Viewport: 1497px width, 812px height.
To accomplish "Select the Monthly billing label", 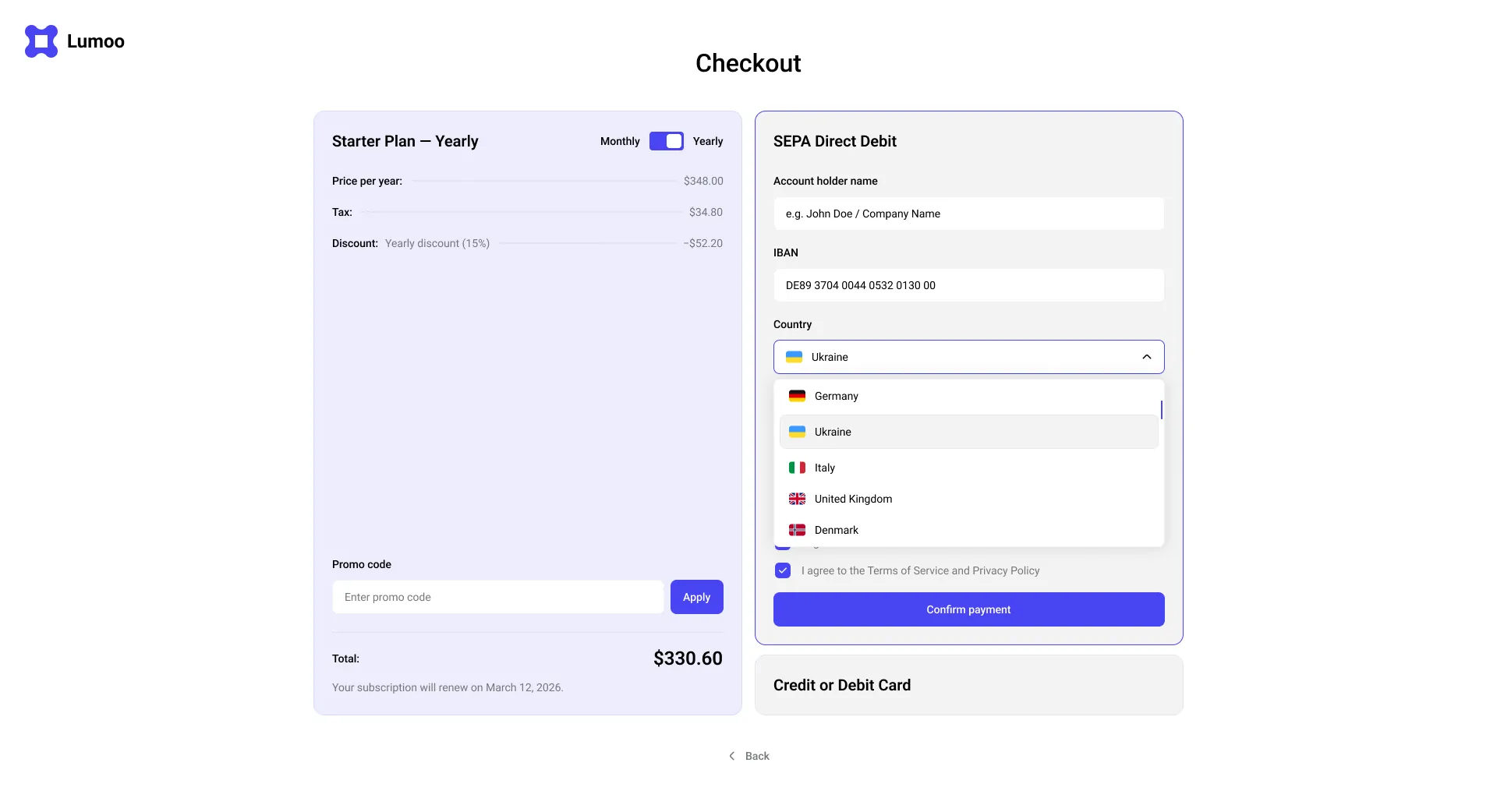I will click(x=620, y=141).
